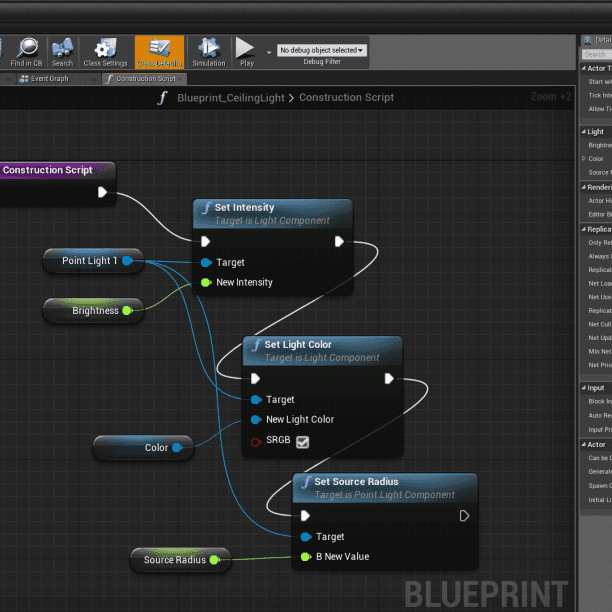612x612 pixels.
Task: Click the Find in CB toolbar icon
Action: 27,52
